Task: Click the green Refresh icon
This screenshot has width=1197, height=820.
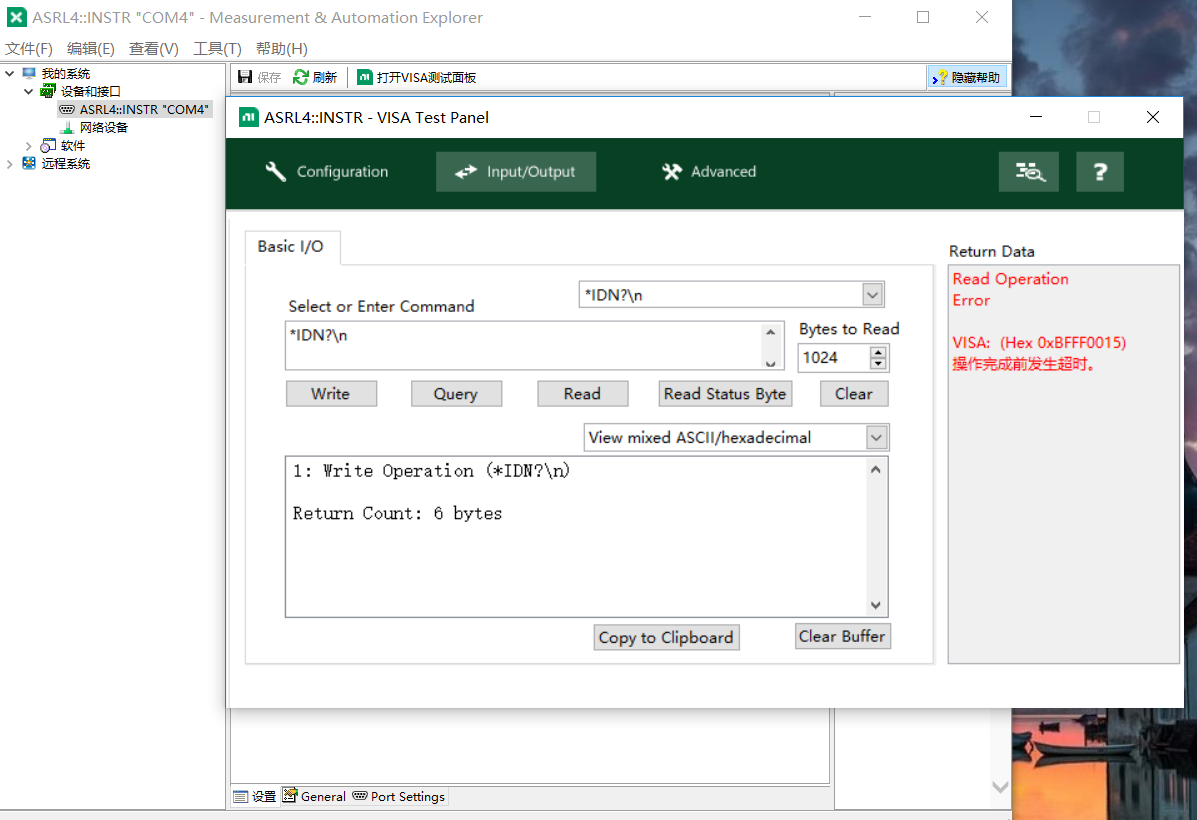Action: click(x=301, y=77)
